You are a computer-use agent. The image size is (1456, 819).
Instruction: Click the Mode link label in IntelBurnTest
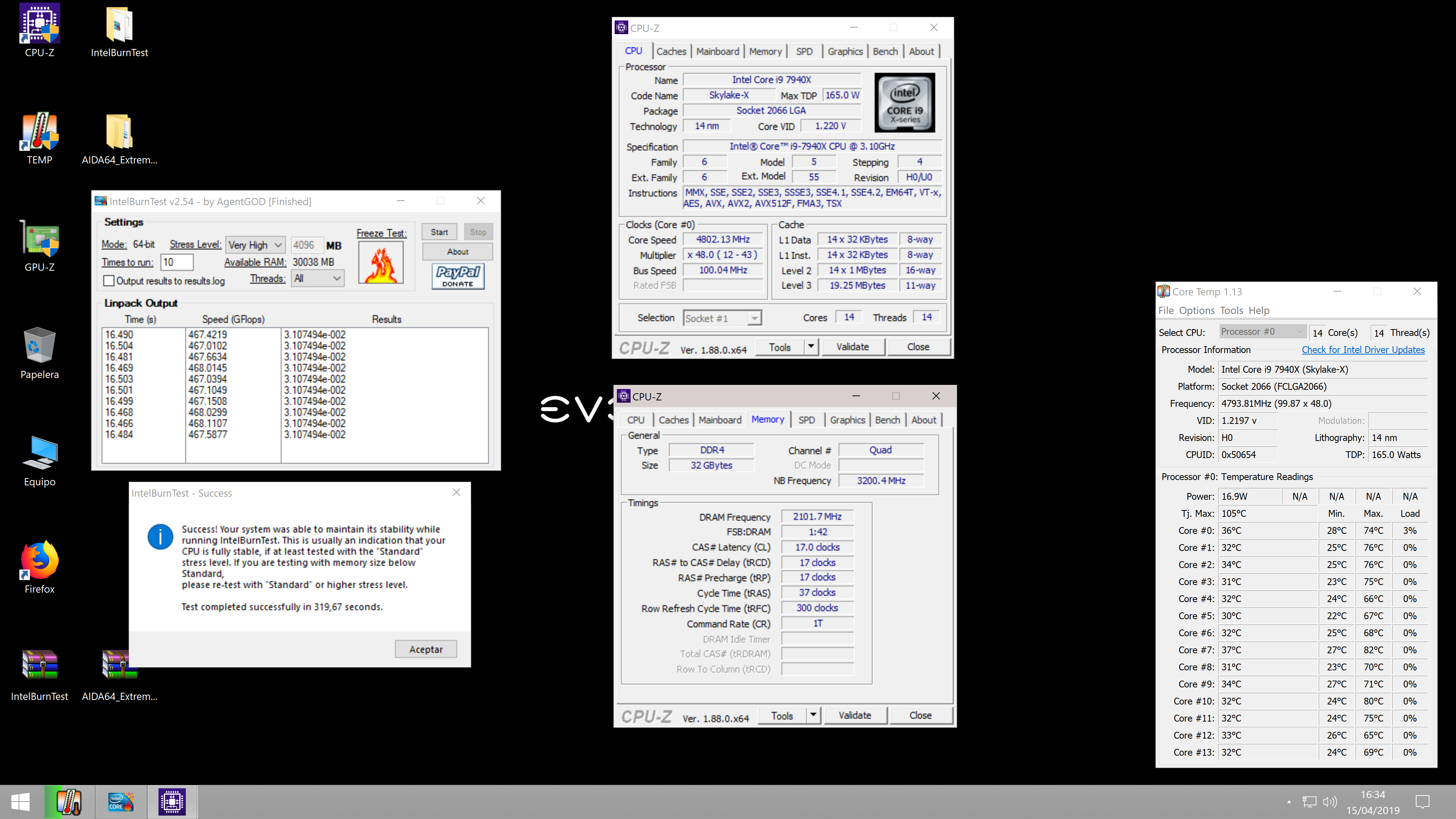114,244
